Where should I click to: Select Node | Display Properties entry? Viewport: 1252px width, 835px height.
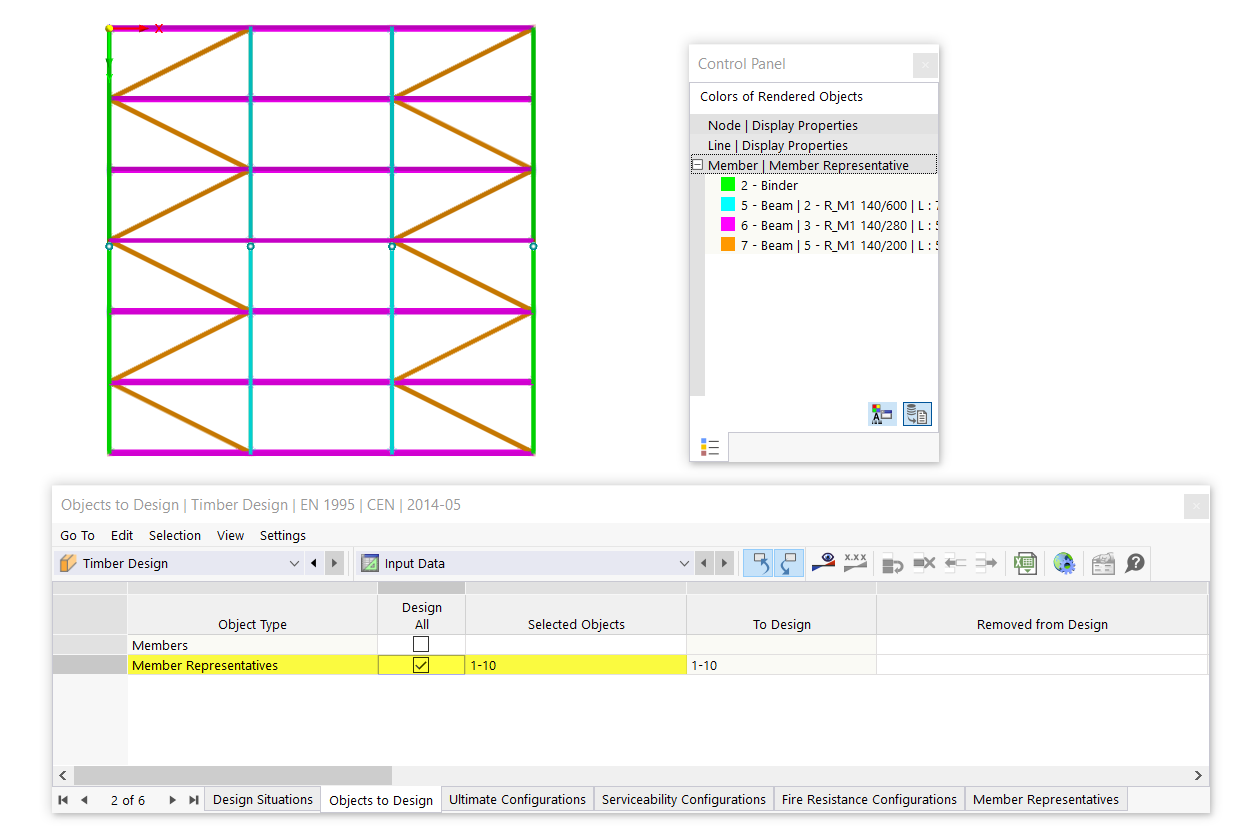[x=782, y=125]
